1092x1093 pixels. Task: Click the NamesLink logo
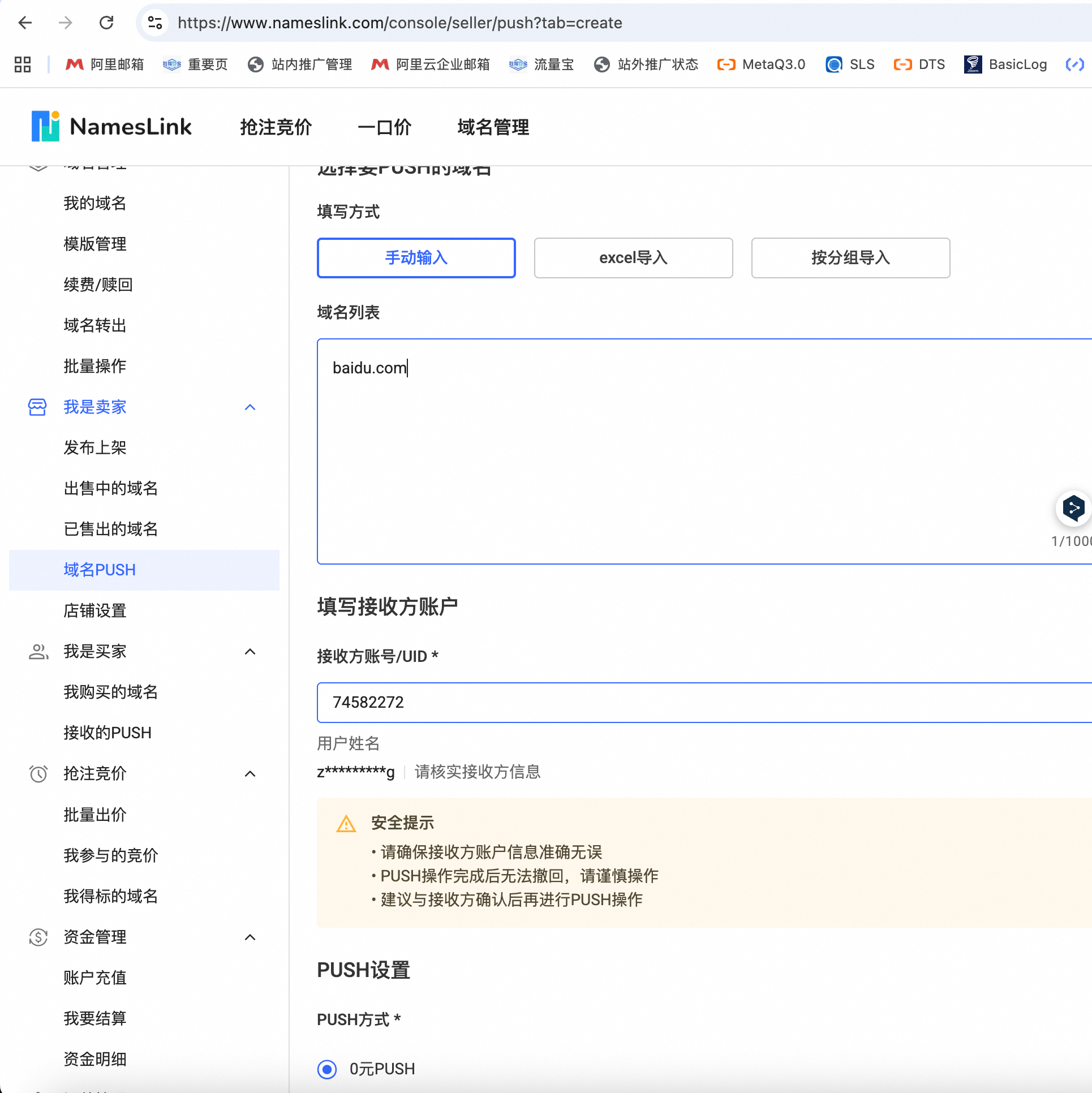pos(112,126)
